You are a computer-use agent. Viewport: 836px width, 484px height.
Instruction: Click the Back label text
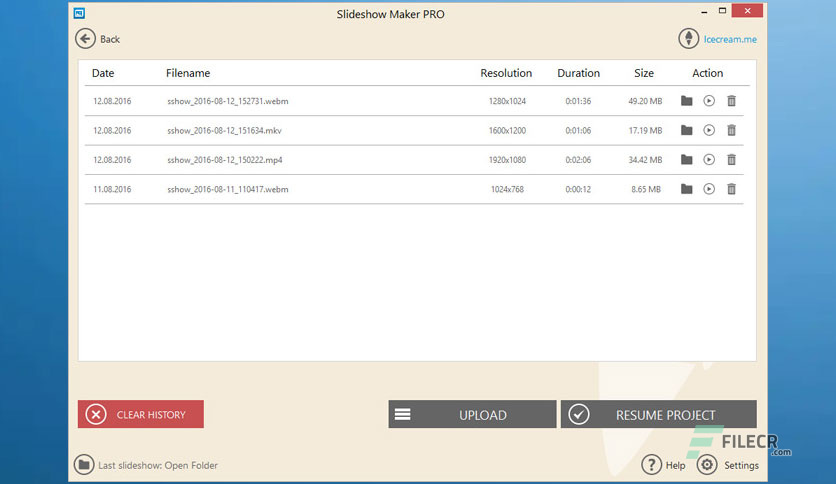[110, 39]
